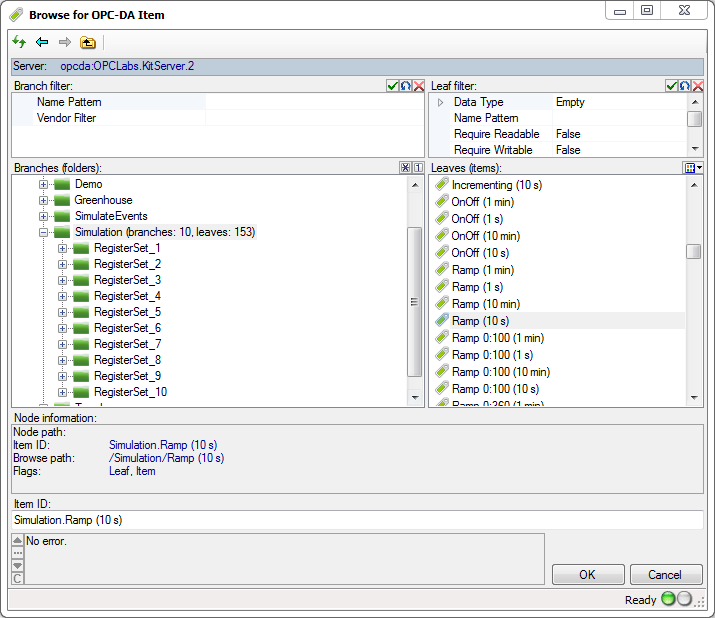This screenshot has height=618, width=715.
Task: Apply the leaf filter with the green checkmark
Action: coord(672,87)
